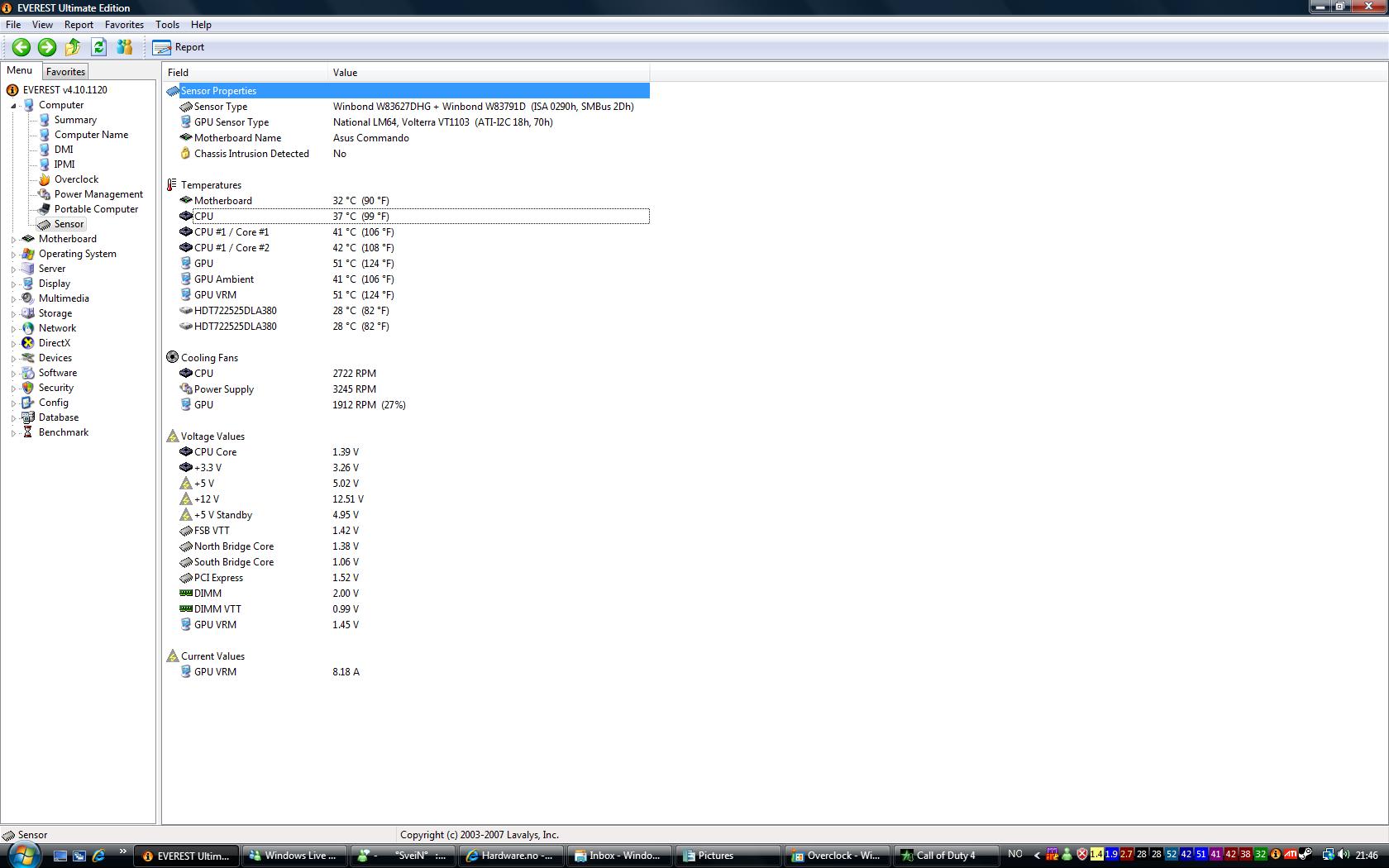
Task: Open the Report toolbar button
Action: [179, 47]
